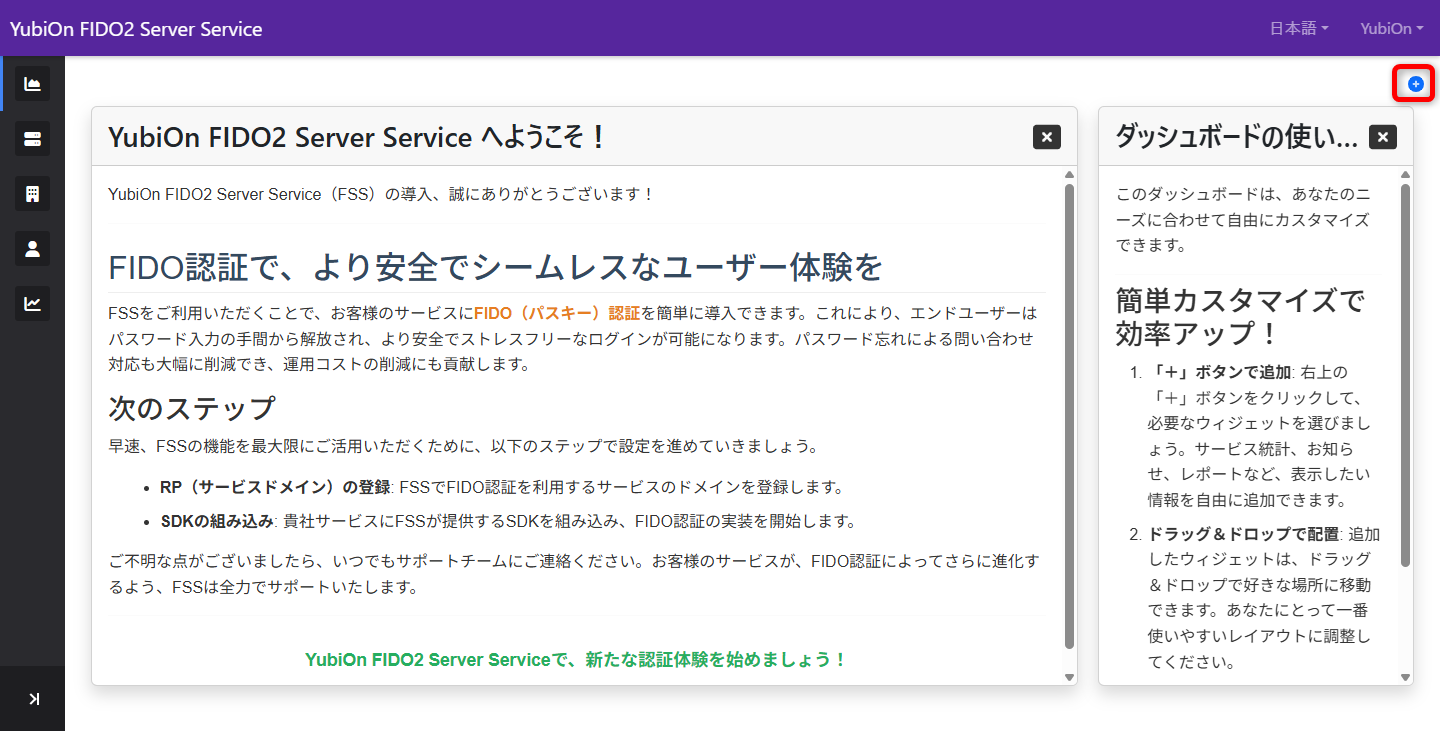Screen dimensions: 1440x731
Task: Click the usage widget scrollbar down arrow
Action: (x=1405, y=677)
